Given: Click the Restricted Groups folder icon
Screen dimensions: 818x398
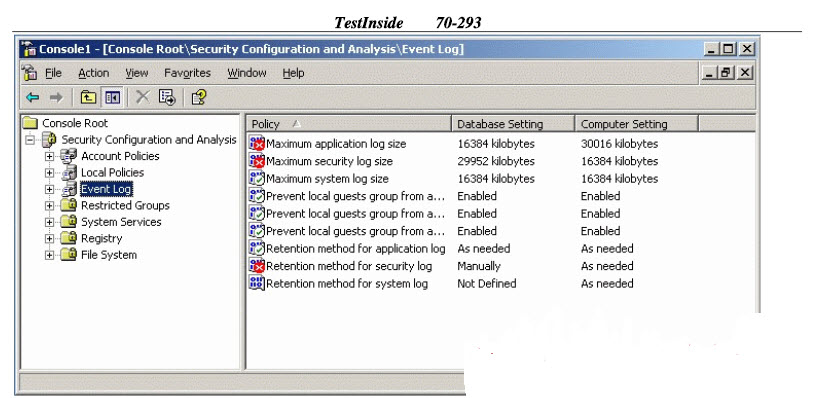Looking at the screenshot, I should 68,205.
